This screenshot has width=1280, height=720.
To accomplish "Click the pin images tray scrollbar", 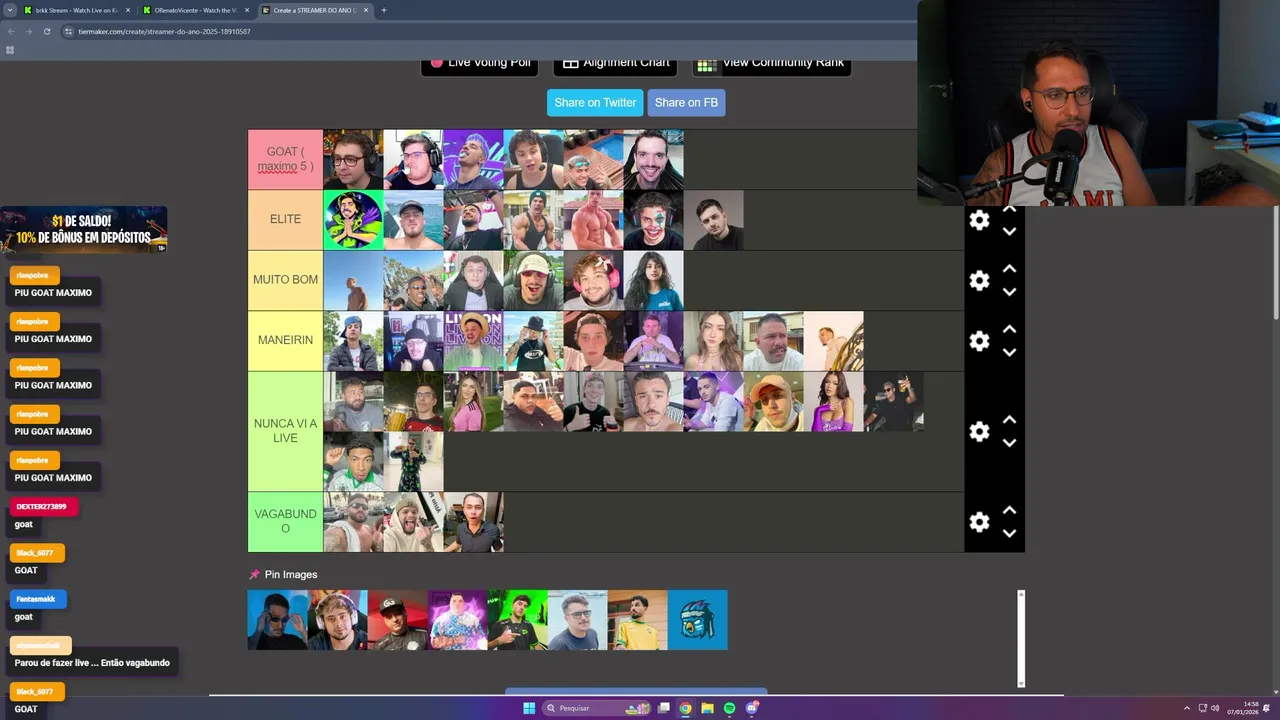I will pos(1021,638).
